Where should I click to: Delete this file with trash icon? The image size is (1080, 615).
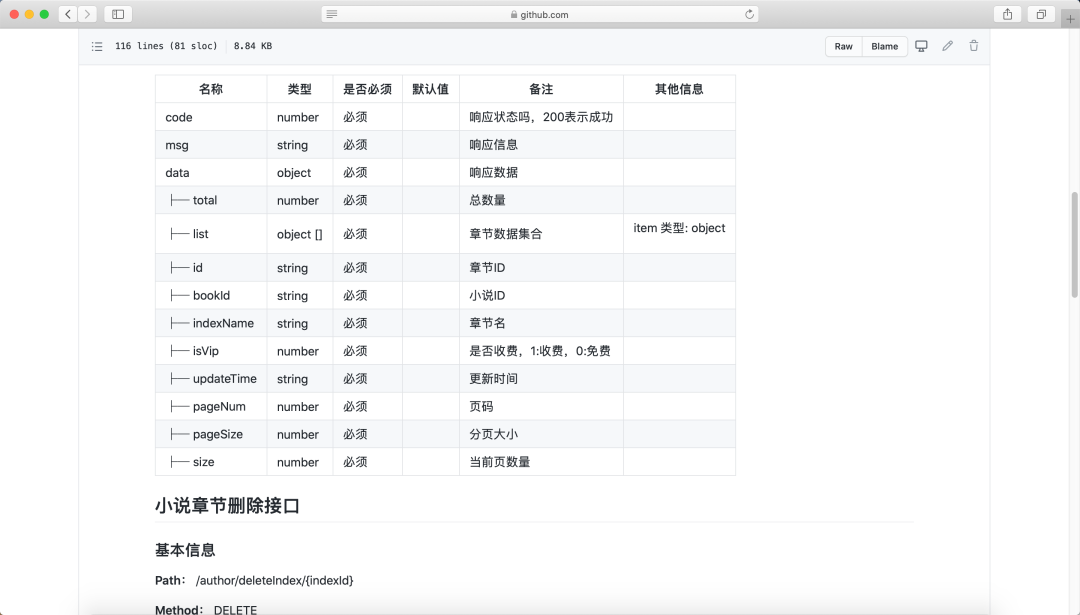click(x=974, y=46)
